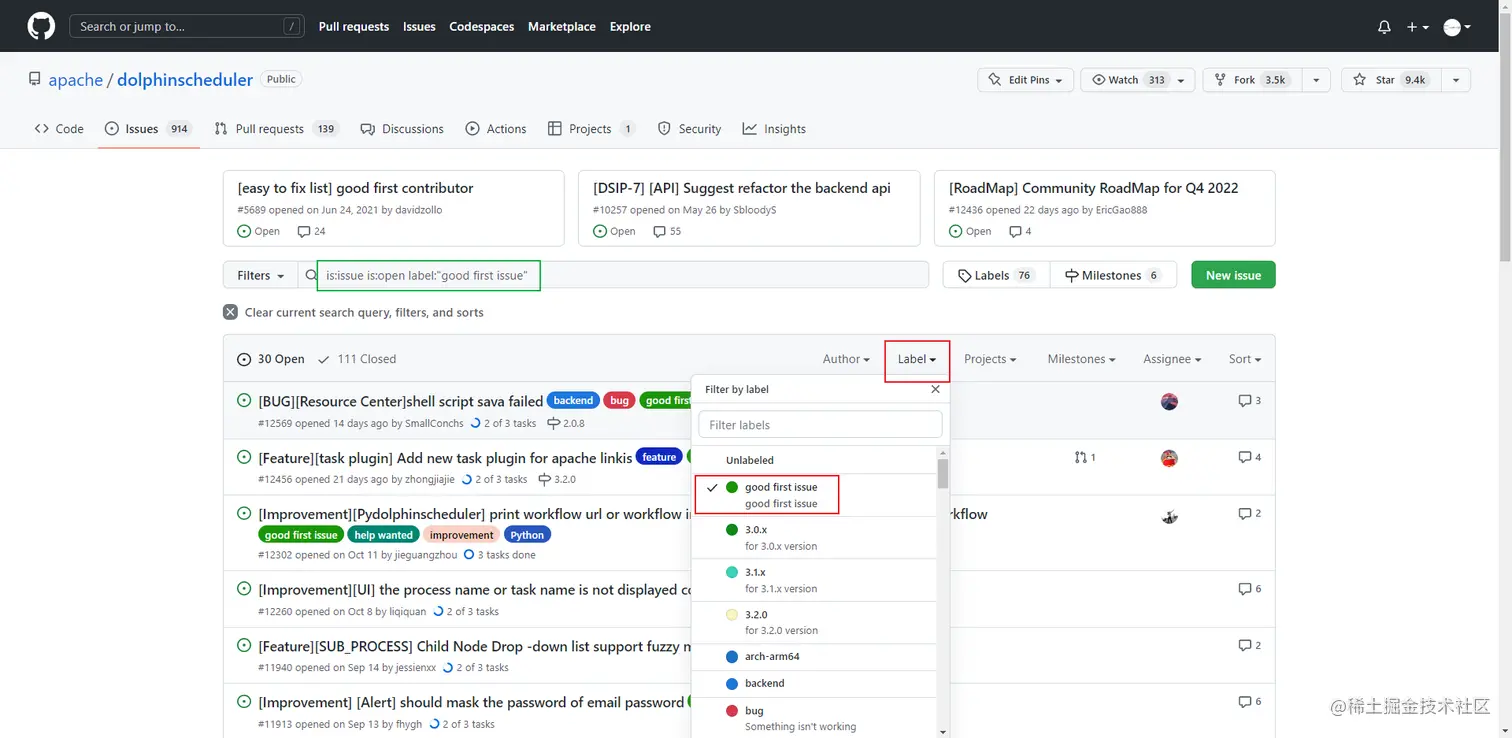The width and height of the screenshot is (1512, 738).
Task: Open the Assignee filter dropdown
Action: [x=1172, y=359]
